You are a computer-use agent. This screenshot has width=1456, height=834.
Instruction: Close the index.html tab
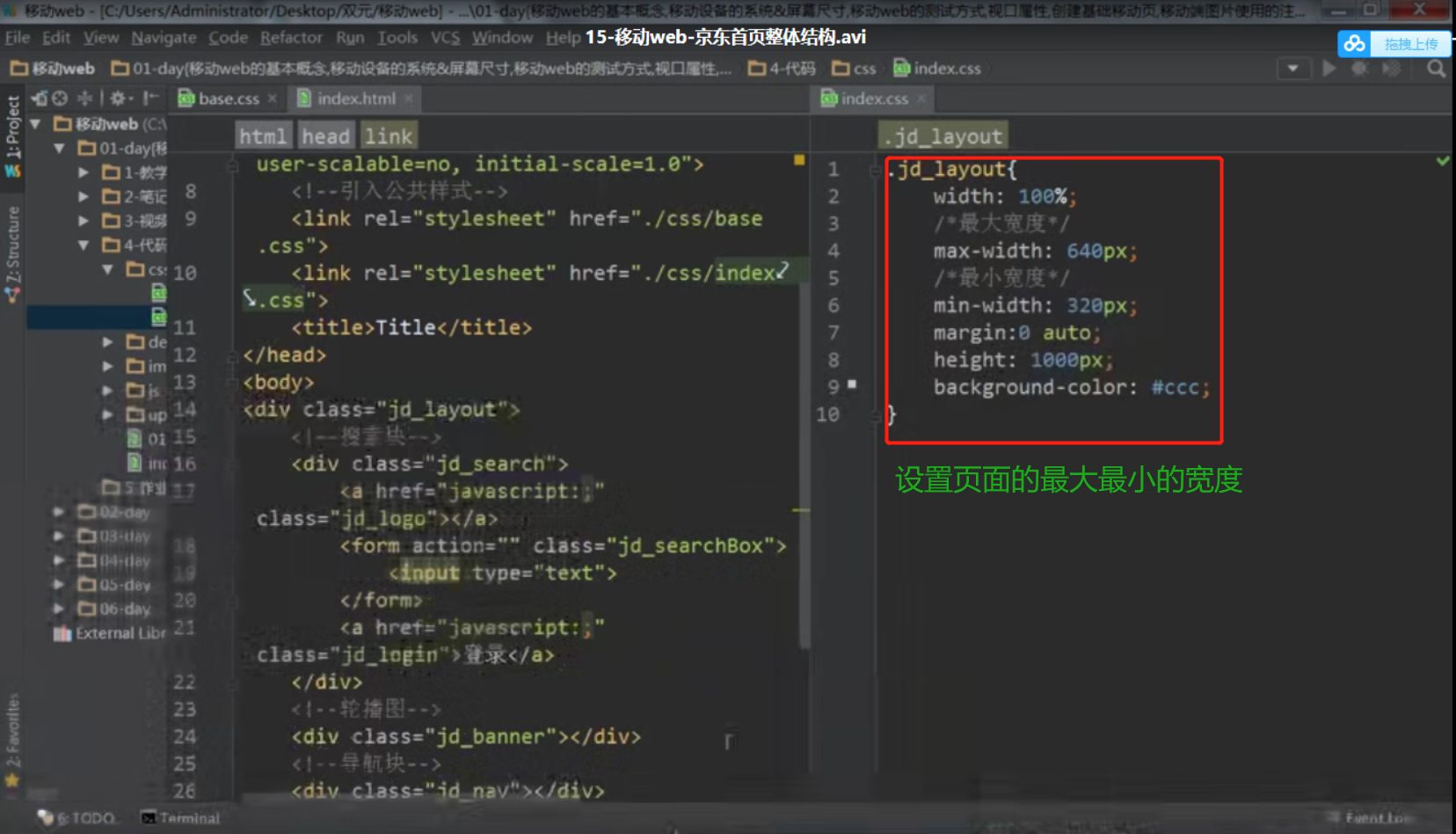409,99
